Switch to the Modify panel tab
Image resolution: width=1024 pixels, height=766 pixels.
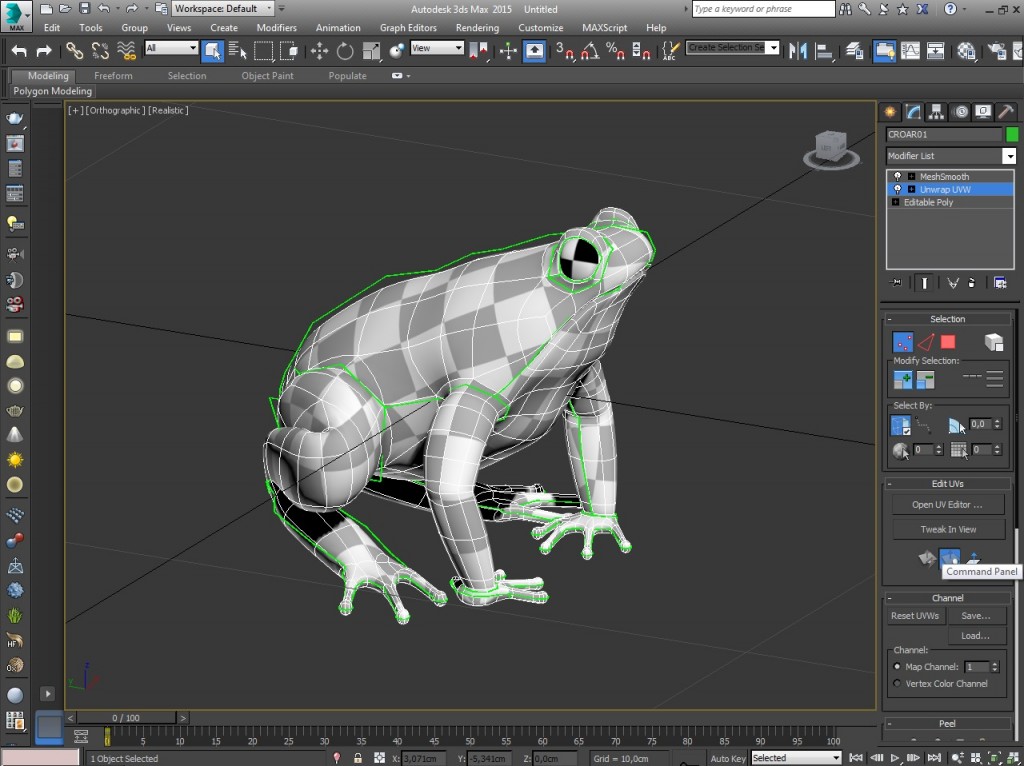click(914, 112)
